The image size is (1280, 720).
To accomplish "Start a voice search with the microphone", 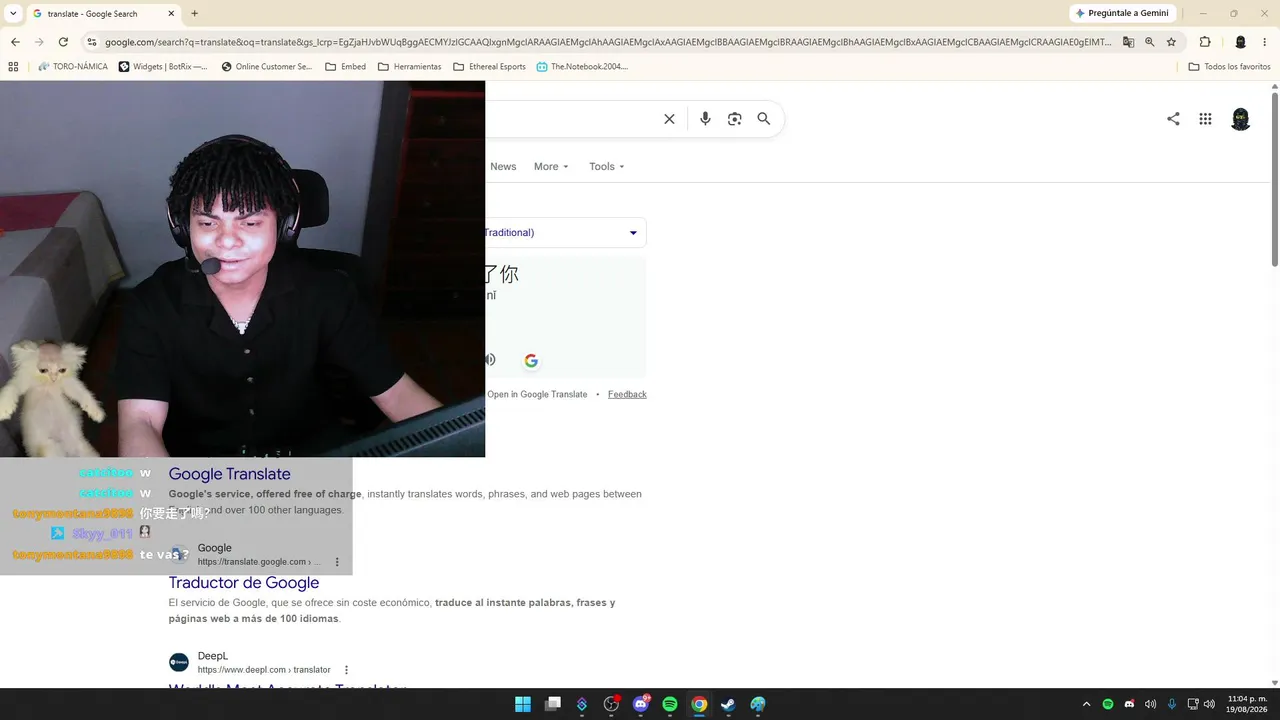I will point(705,119).
